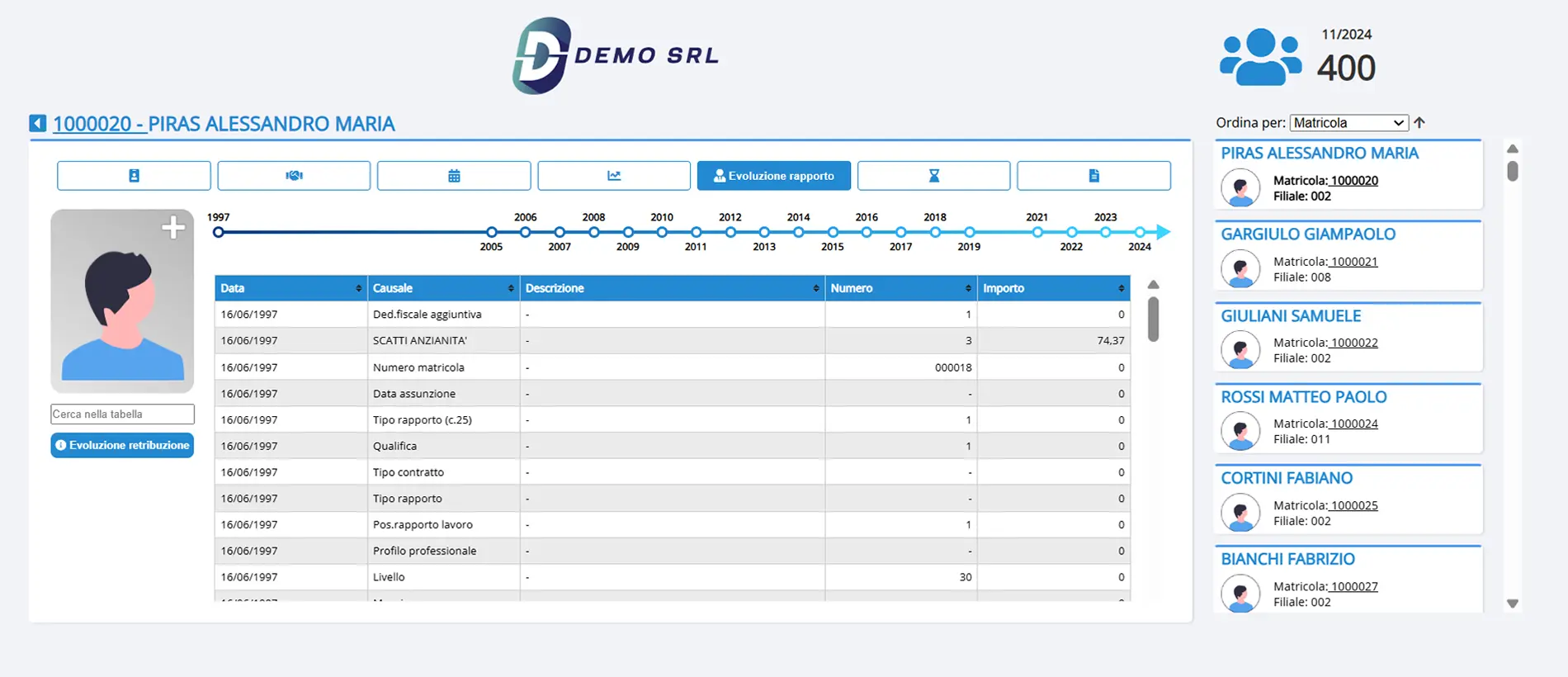Click the employee profile picture

(x=122, y=301)
